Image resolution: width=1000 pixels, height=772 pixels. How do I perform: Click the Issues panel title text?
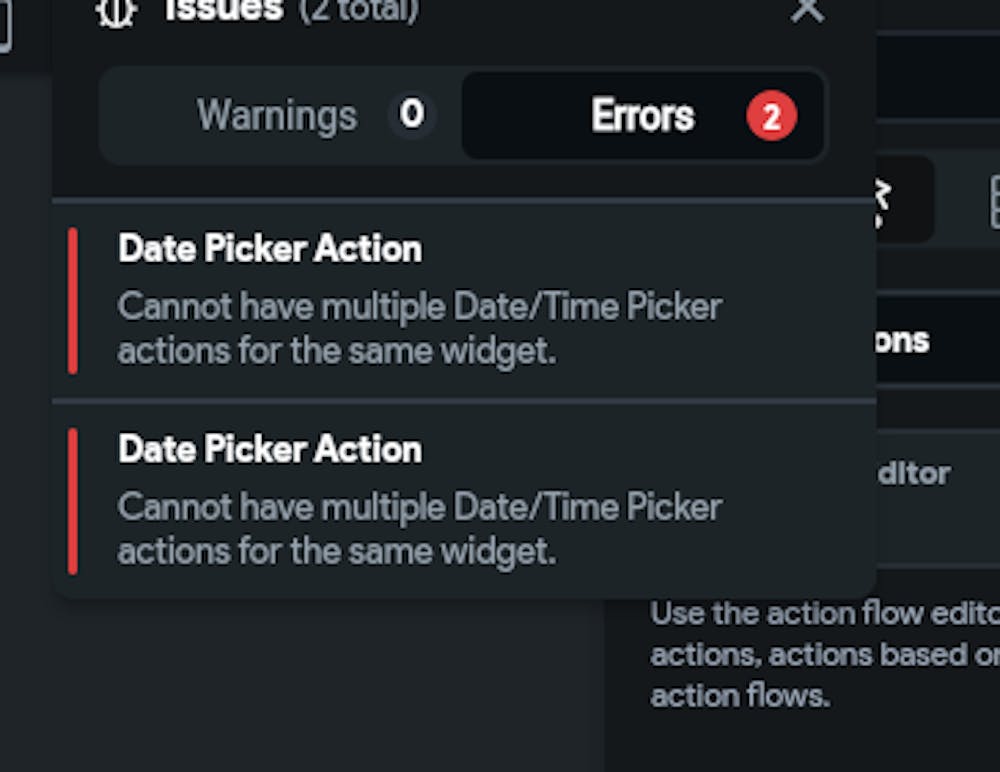click(224, 11)
